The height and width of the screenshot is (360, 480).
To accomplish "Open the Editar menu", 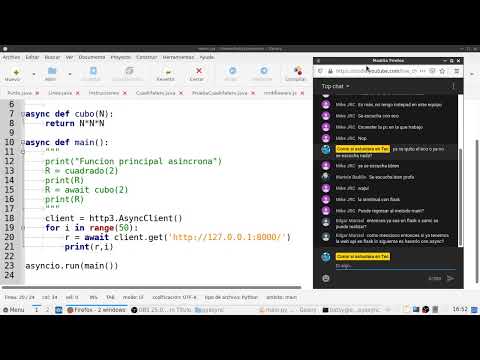I will pyautogui.click(x=32, y=57).
